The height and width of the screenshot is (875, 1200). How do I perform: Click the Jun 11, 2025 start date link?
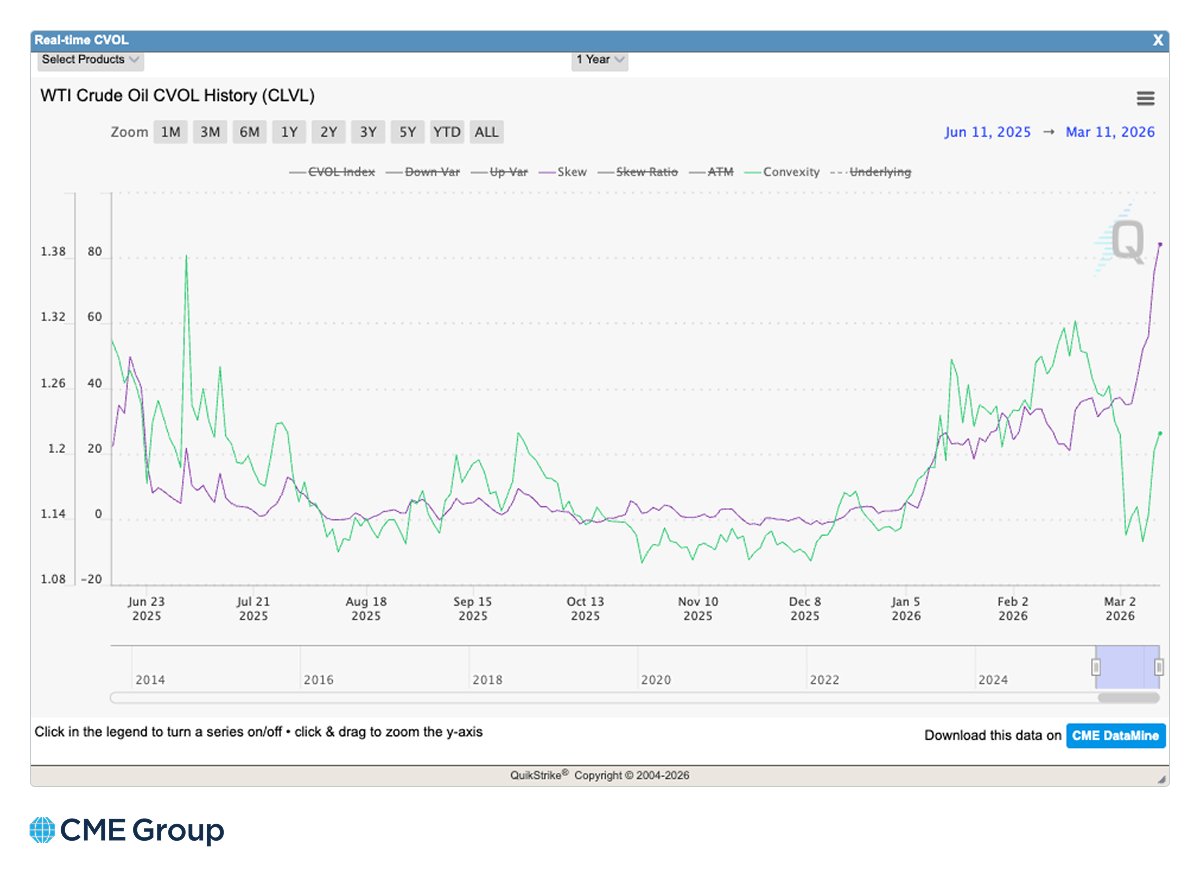pyautogui.click(x=988, y=131)
